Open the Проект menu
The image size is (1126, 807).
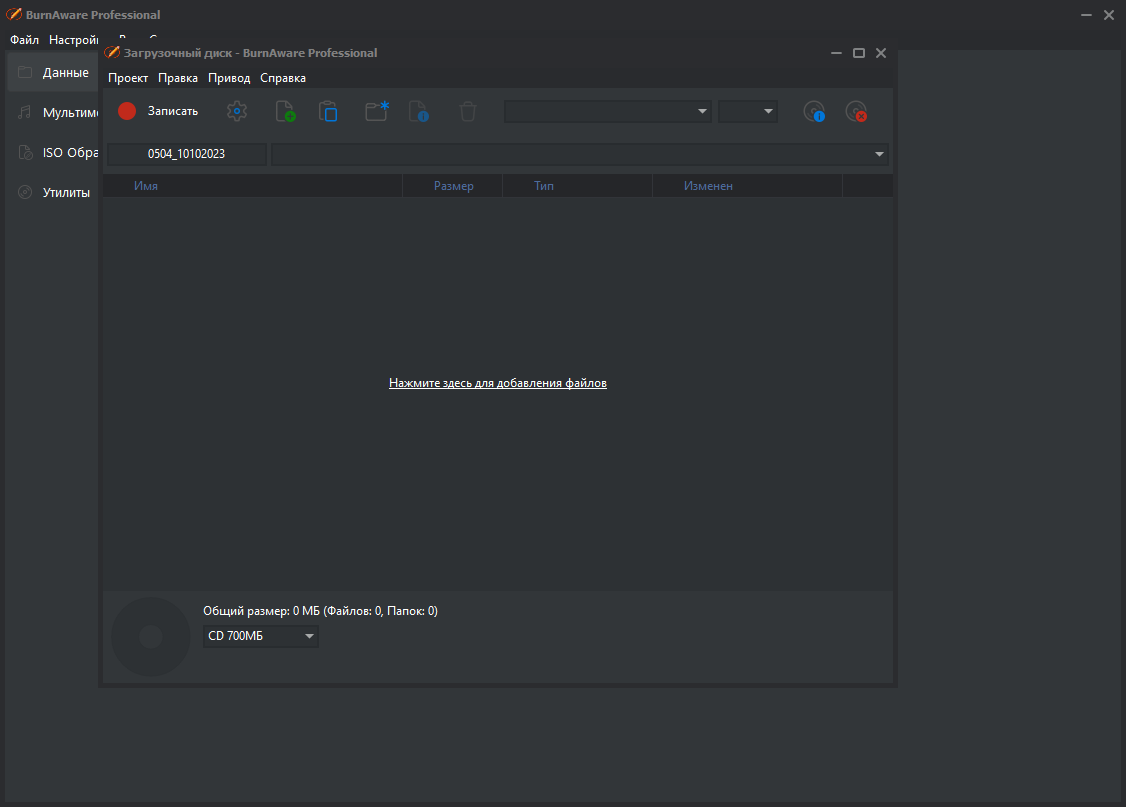(x=128, y=78)
